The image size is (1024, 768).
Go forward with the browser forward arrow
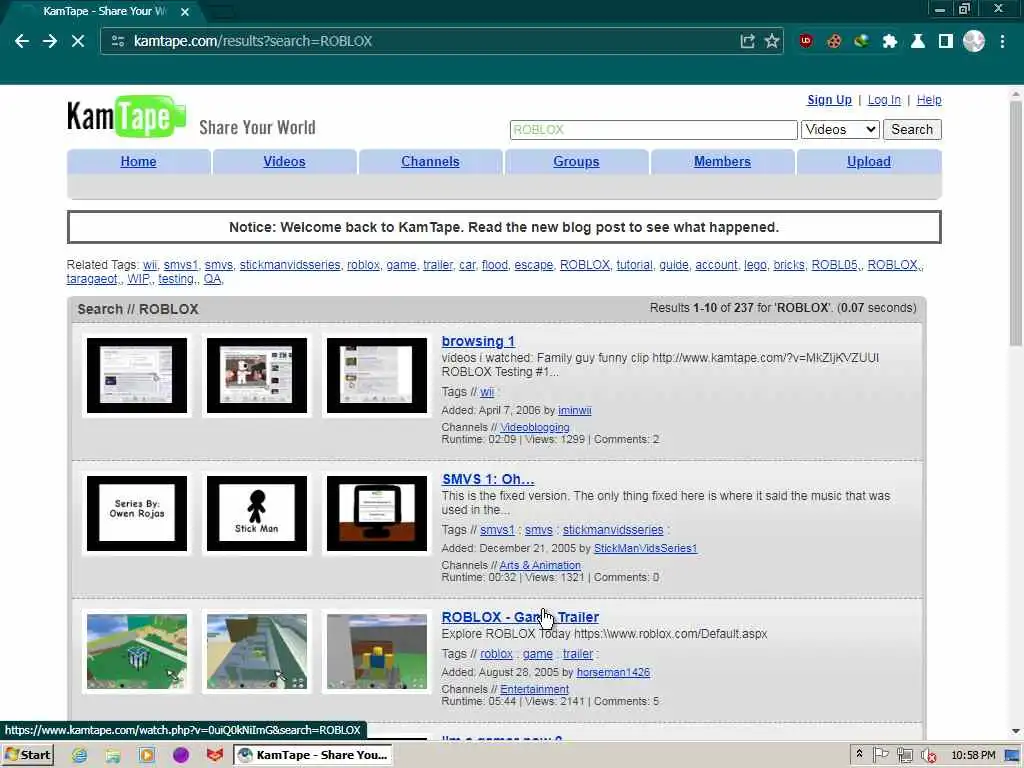tap(50, 41)
